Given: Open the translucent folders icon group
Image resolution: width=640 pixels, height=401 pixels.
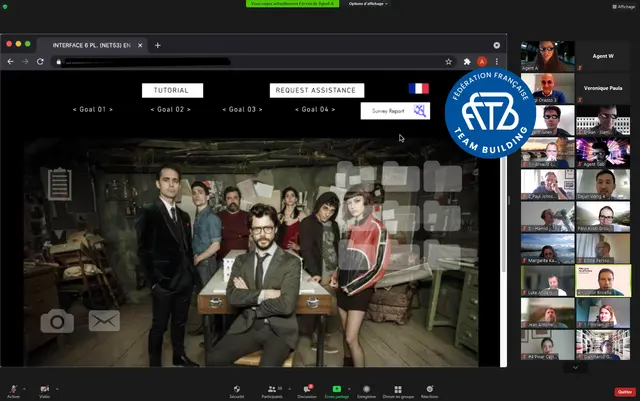Looking at the screenshot, I should tap(400, 214).
